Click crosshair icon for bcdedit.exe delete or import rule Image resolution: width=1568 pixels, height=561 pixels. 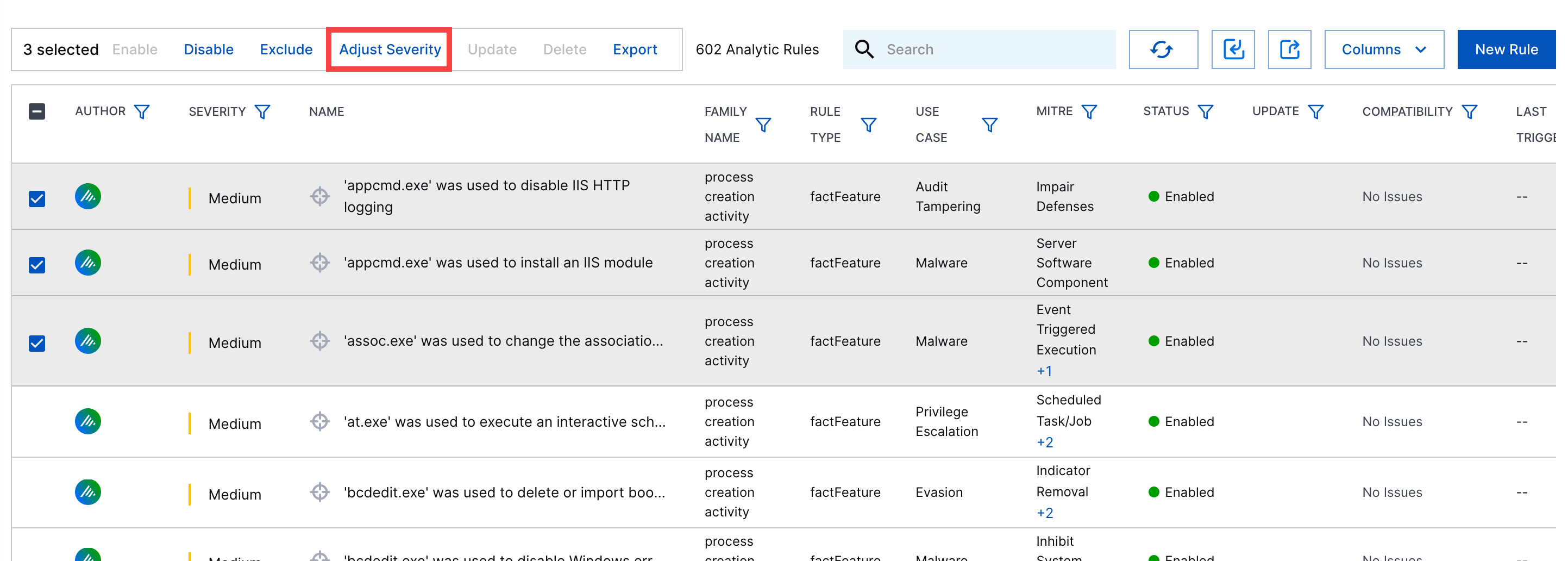(319, 491)
